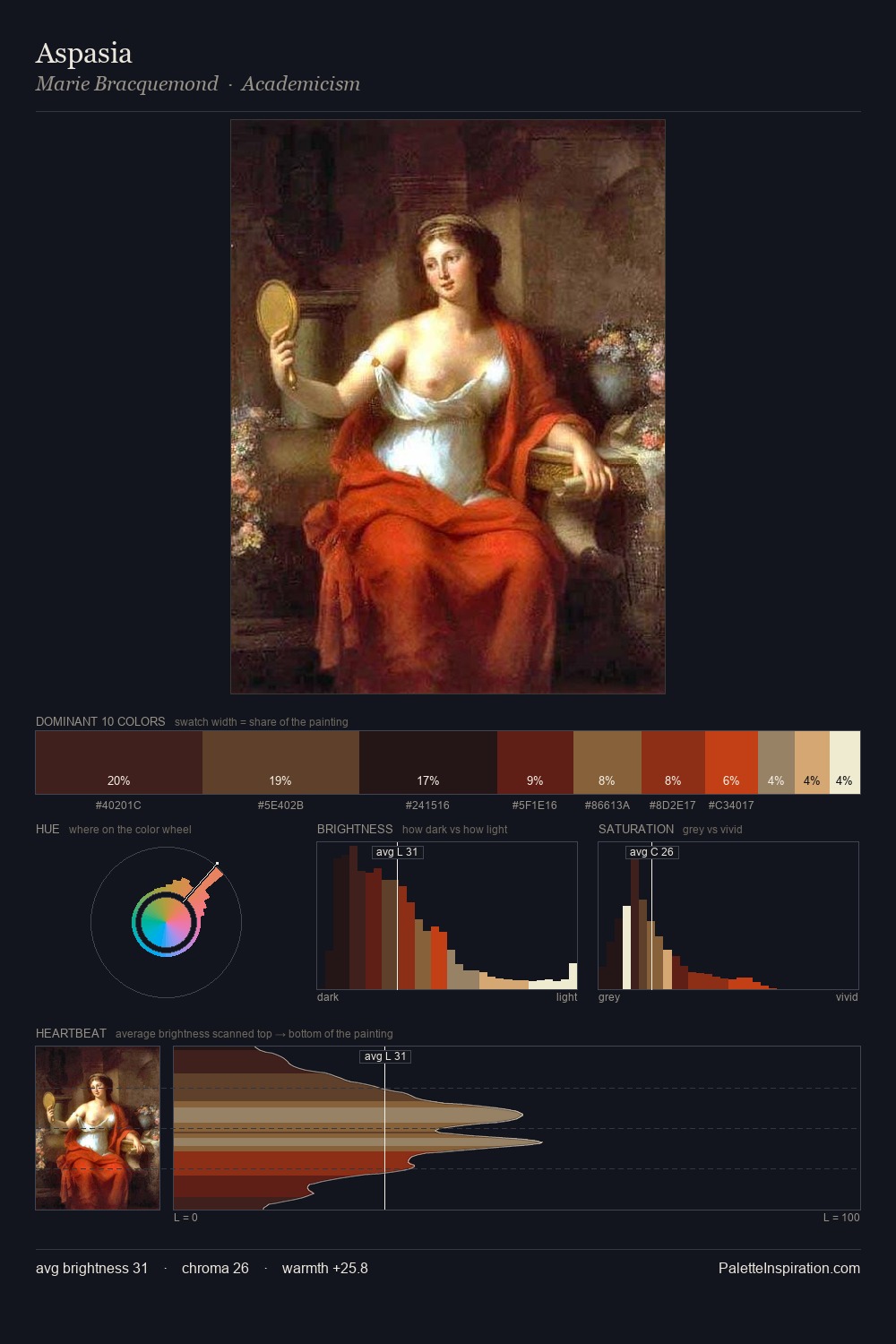
Task: Choose the light tan 4% swatch
Action: point(812,762)
